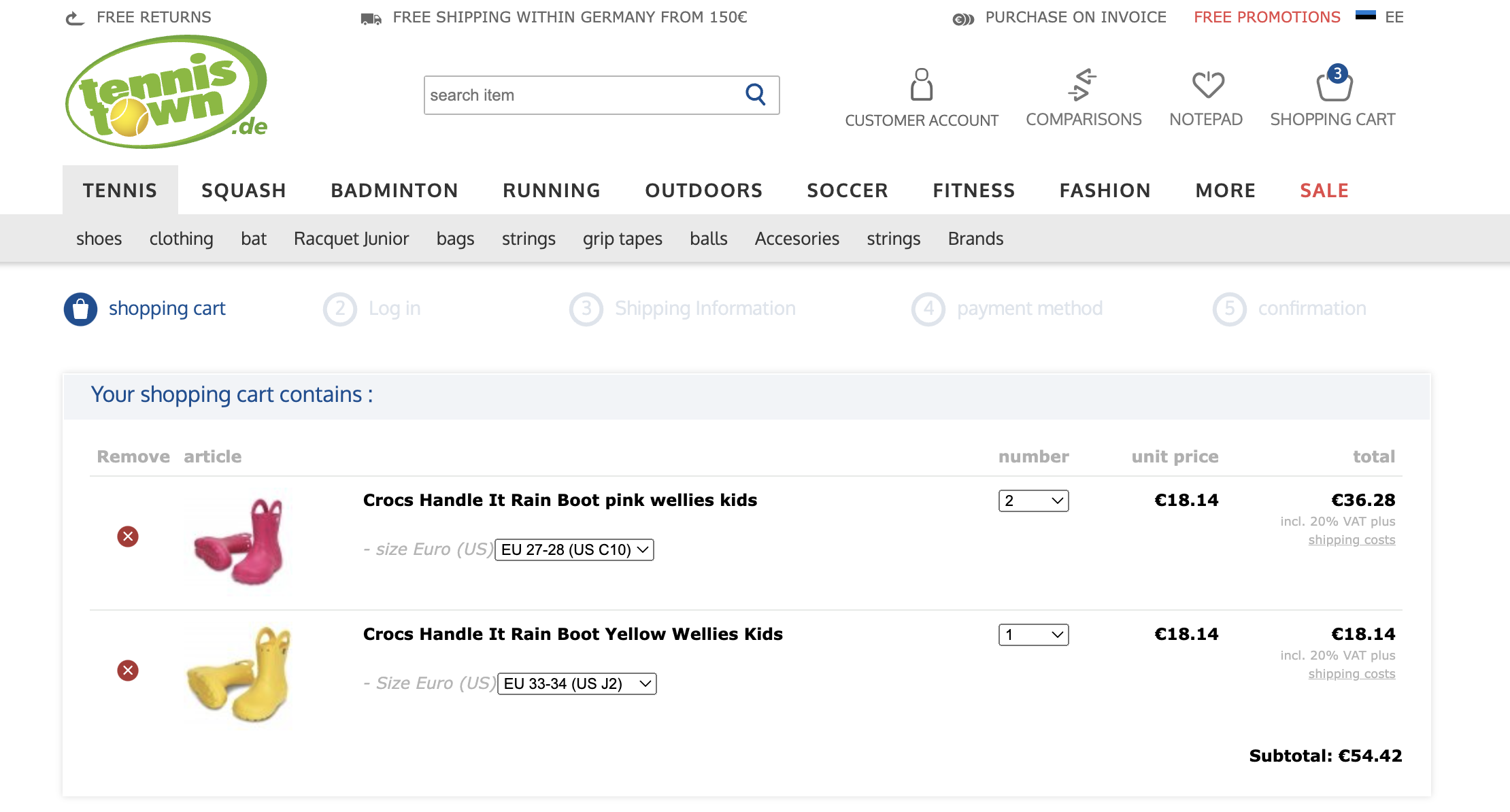Viewport: 1510px width, 812px height.
Task: Open the Shopping Cart basket icon
Action: point(1334,84)
